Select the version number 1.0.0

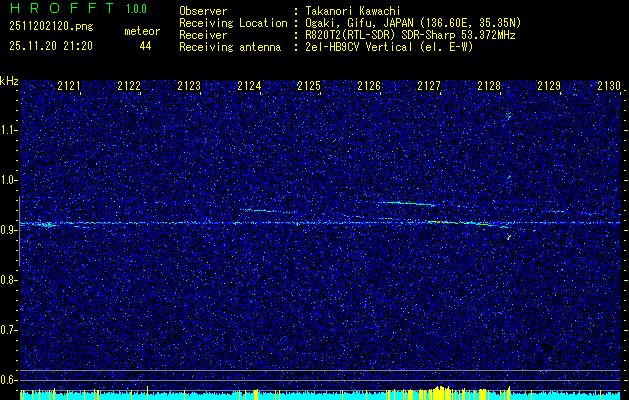click(136, 9)
